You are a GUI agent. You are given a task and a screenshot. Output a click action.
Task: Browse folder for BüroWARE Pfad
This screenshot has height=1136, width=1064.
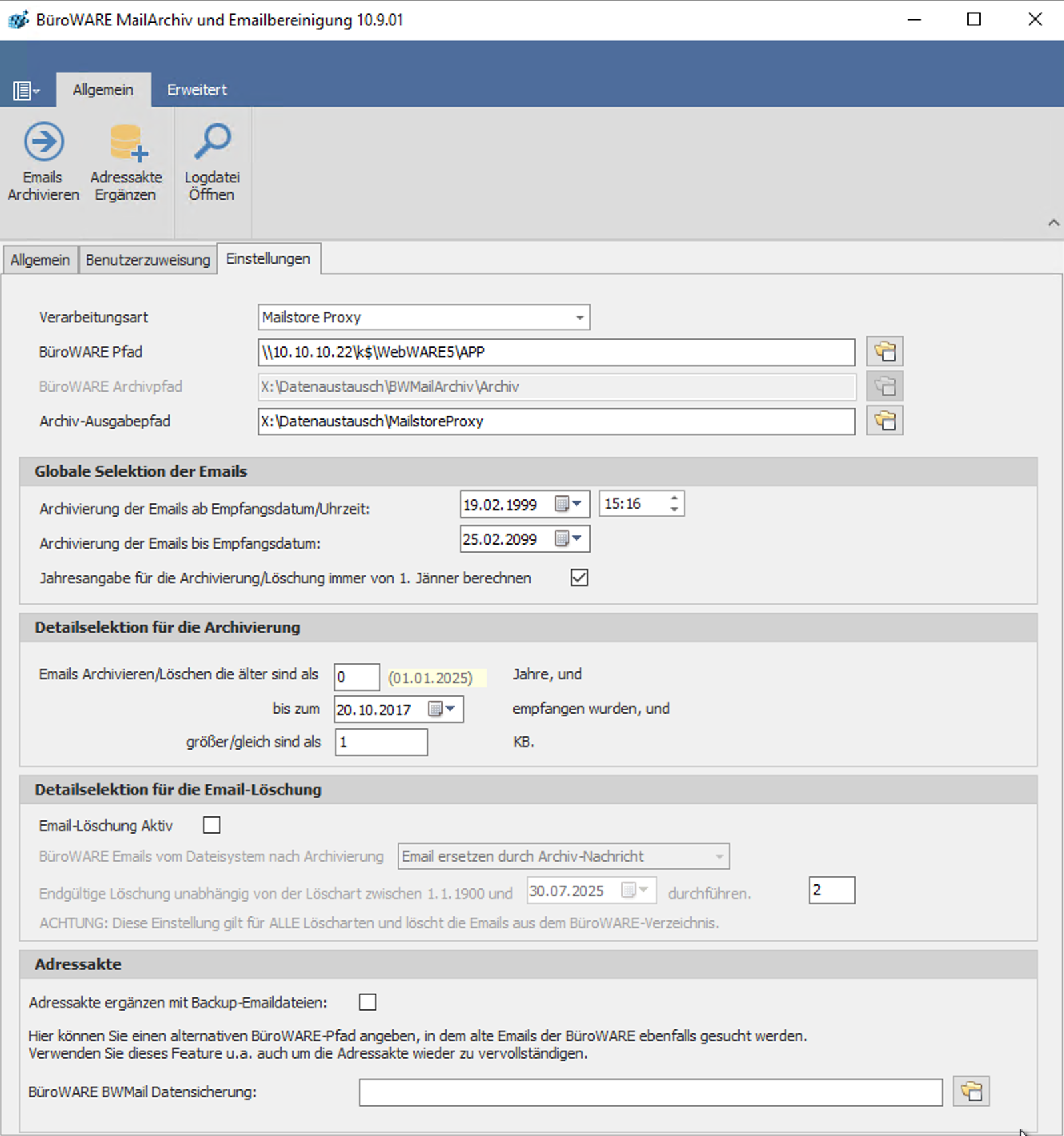884,352
